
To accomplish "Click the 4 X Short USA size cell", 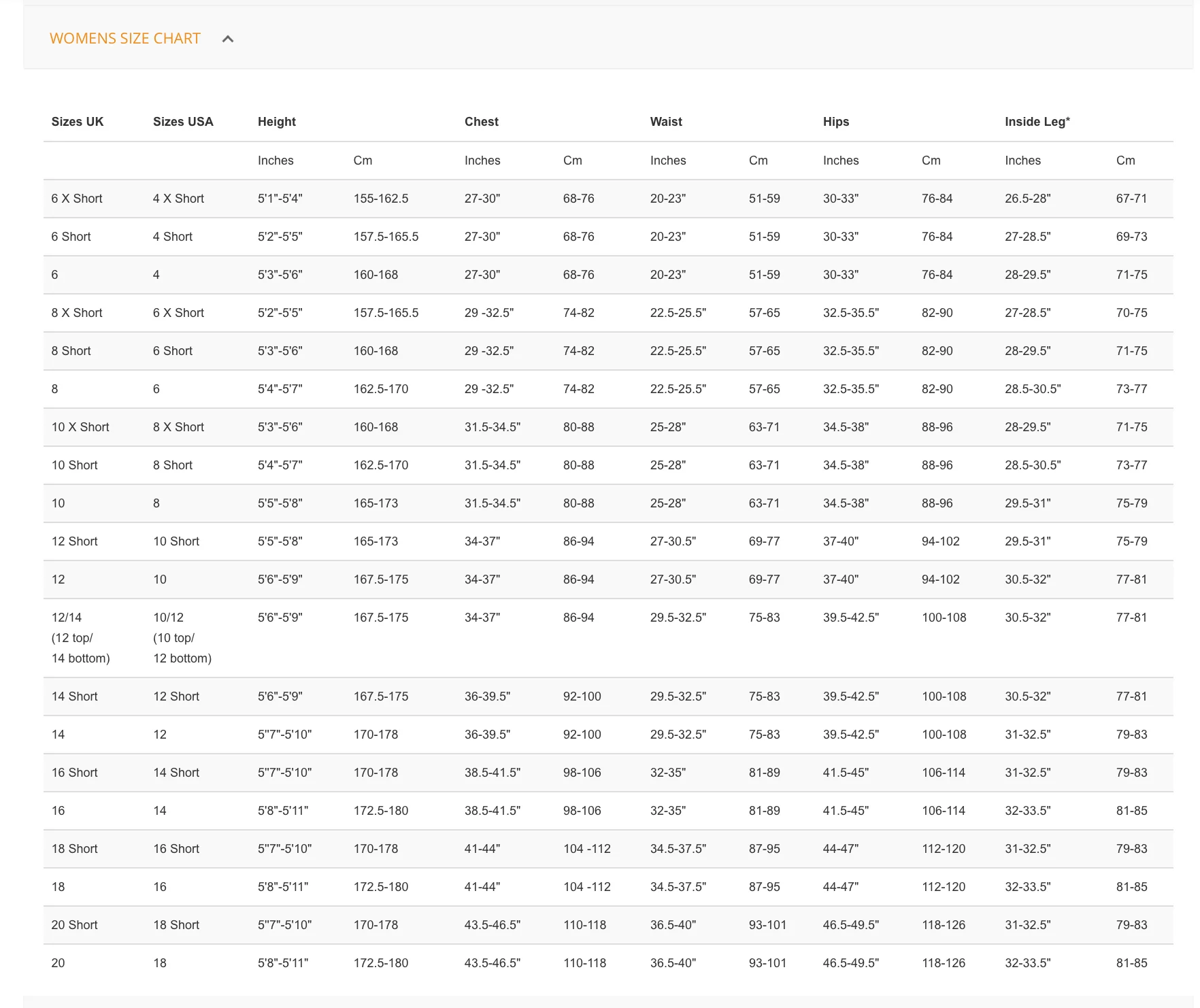I will click(x=178, y=199).
